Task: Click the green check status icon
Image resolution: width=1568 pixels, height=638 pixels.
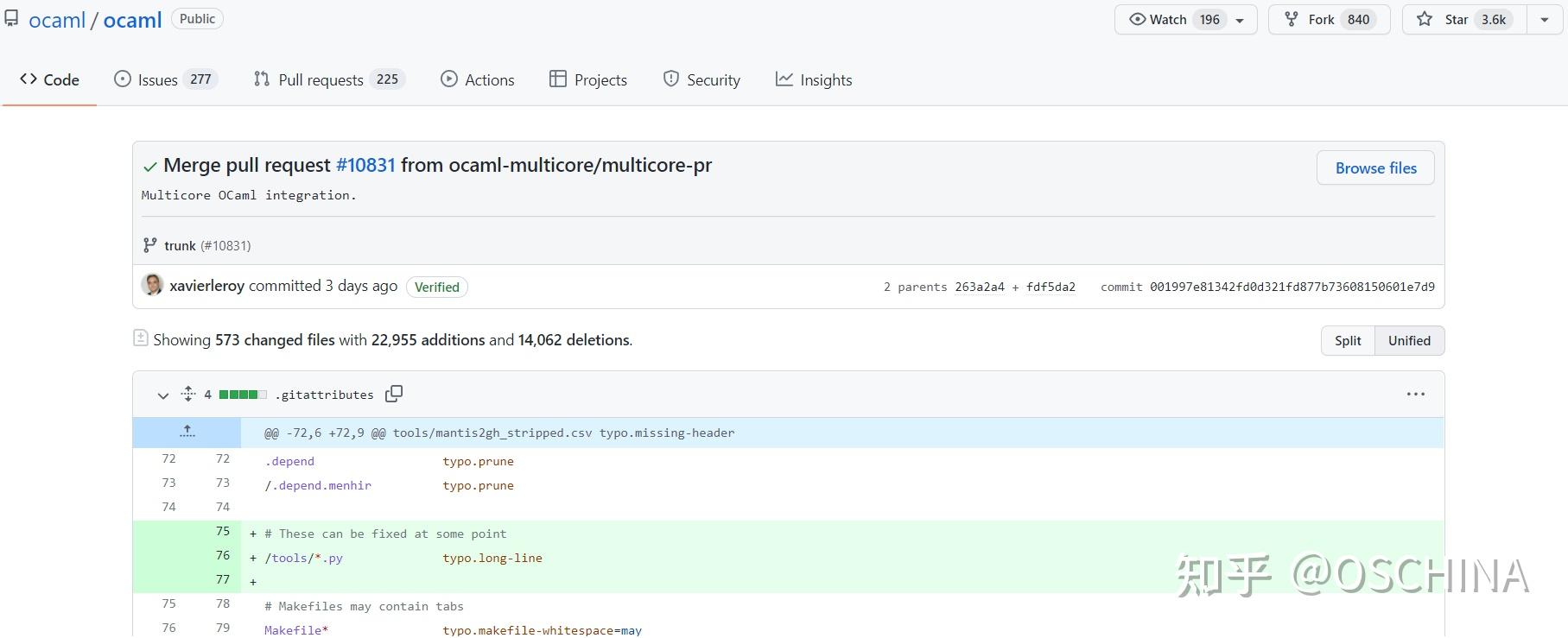Action: pyautogui.click(x=150, y=167)
